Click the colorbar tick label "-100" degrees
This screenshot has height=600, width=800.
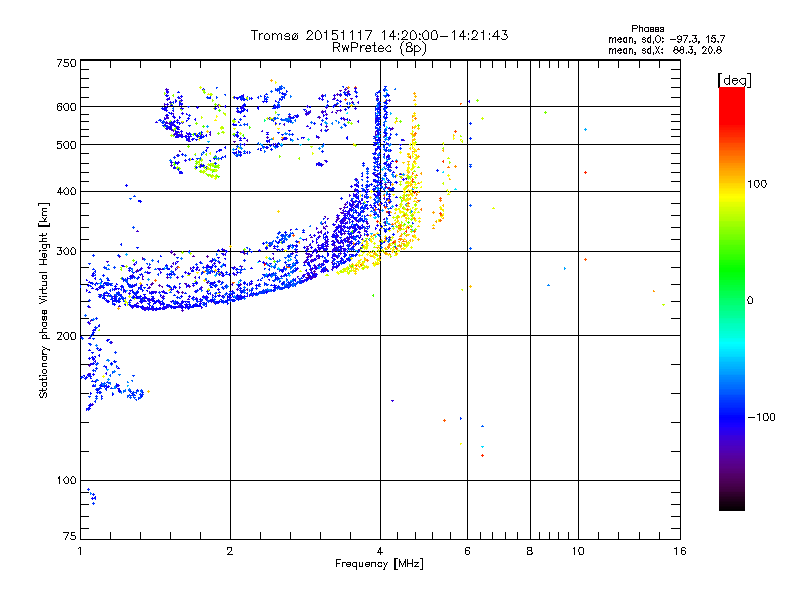[x=762, y=417]
